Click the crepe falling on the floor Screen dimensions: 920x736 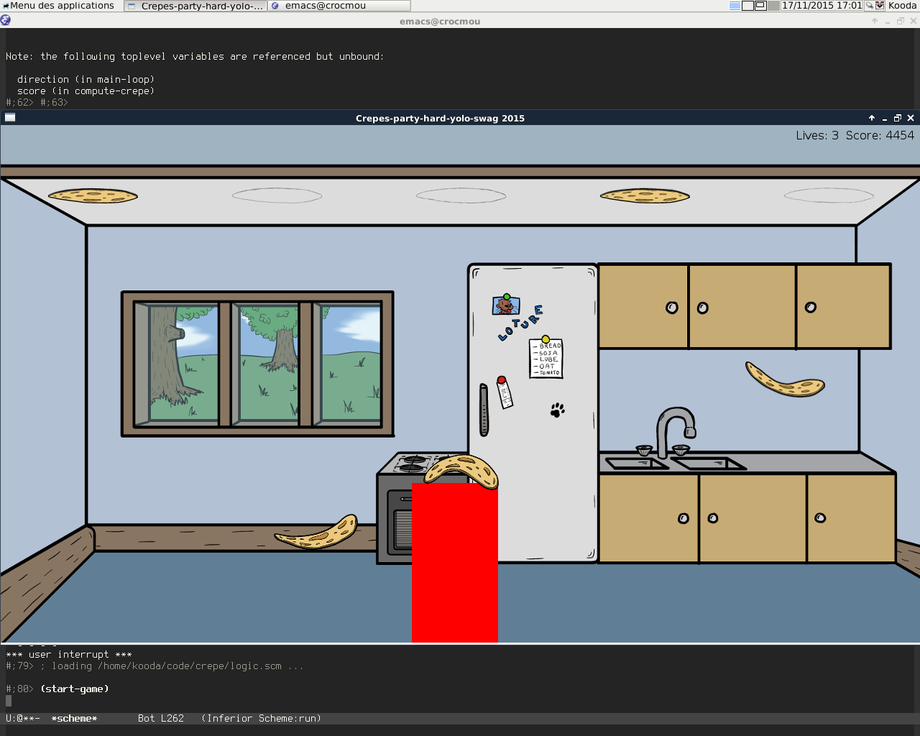tap(317, 533)
